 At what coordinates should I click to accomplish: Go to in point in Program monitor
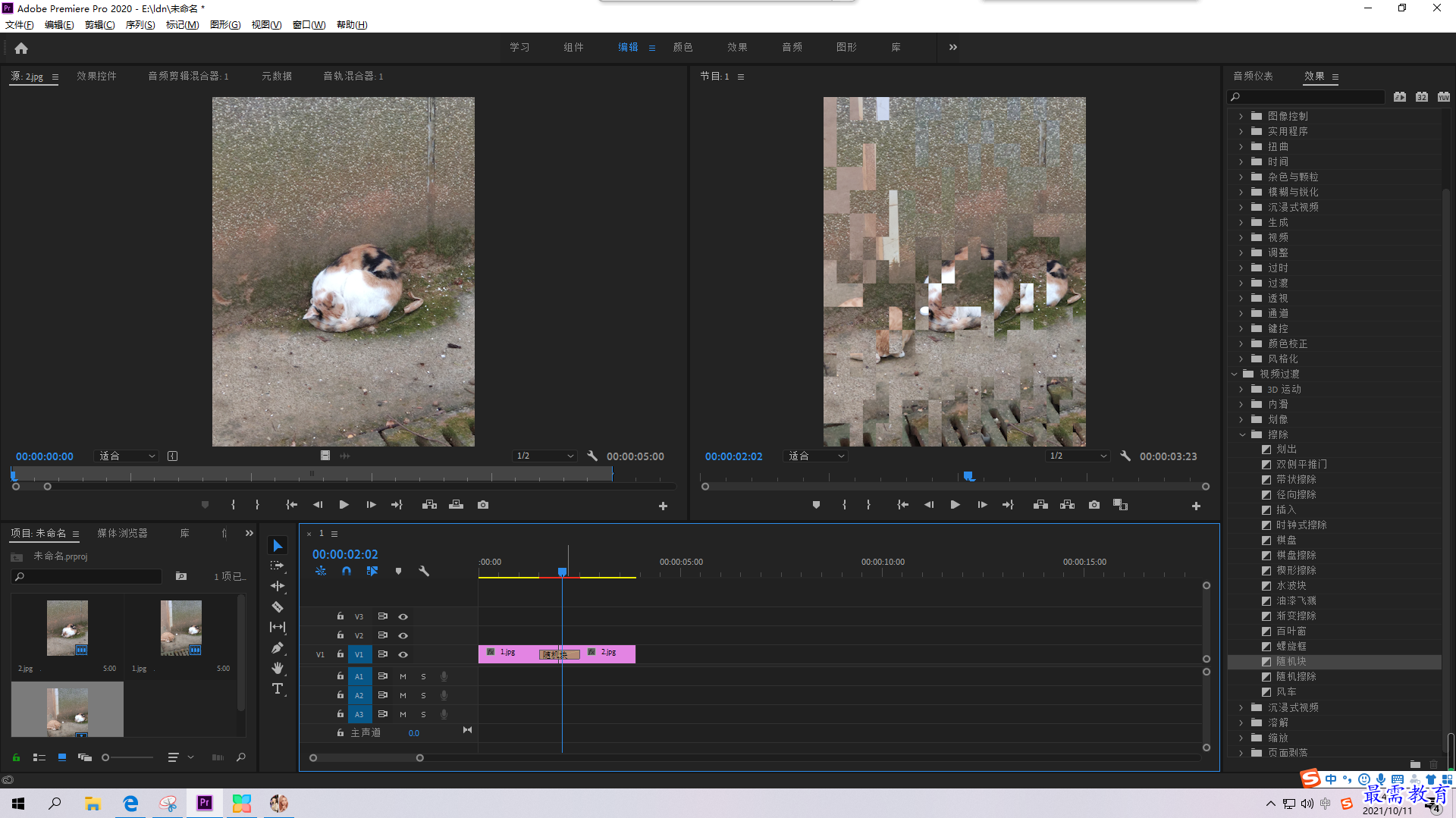902,505
